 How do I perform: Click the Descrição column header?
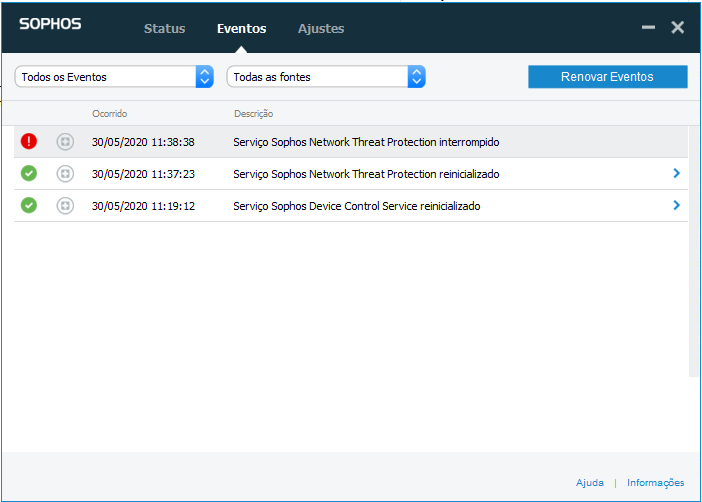pos(253,114)
